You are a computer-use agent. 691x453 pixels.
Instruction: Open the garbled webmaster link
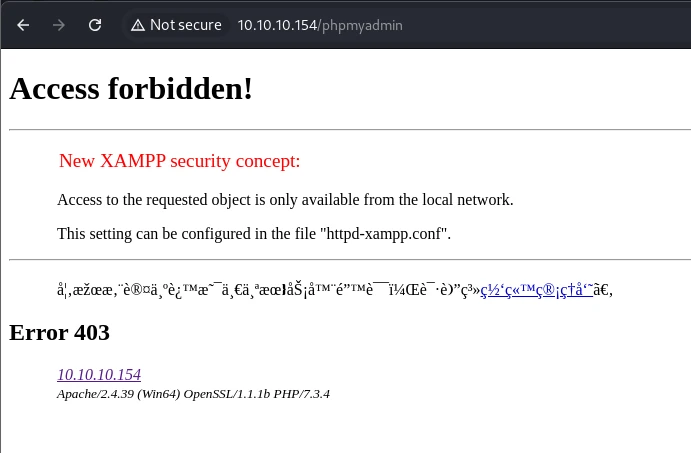click(536, 290)
